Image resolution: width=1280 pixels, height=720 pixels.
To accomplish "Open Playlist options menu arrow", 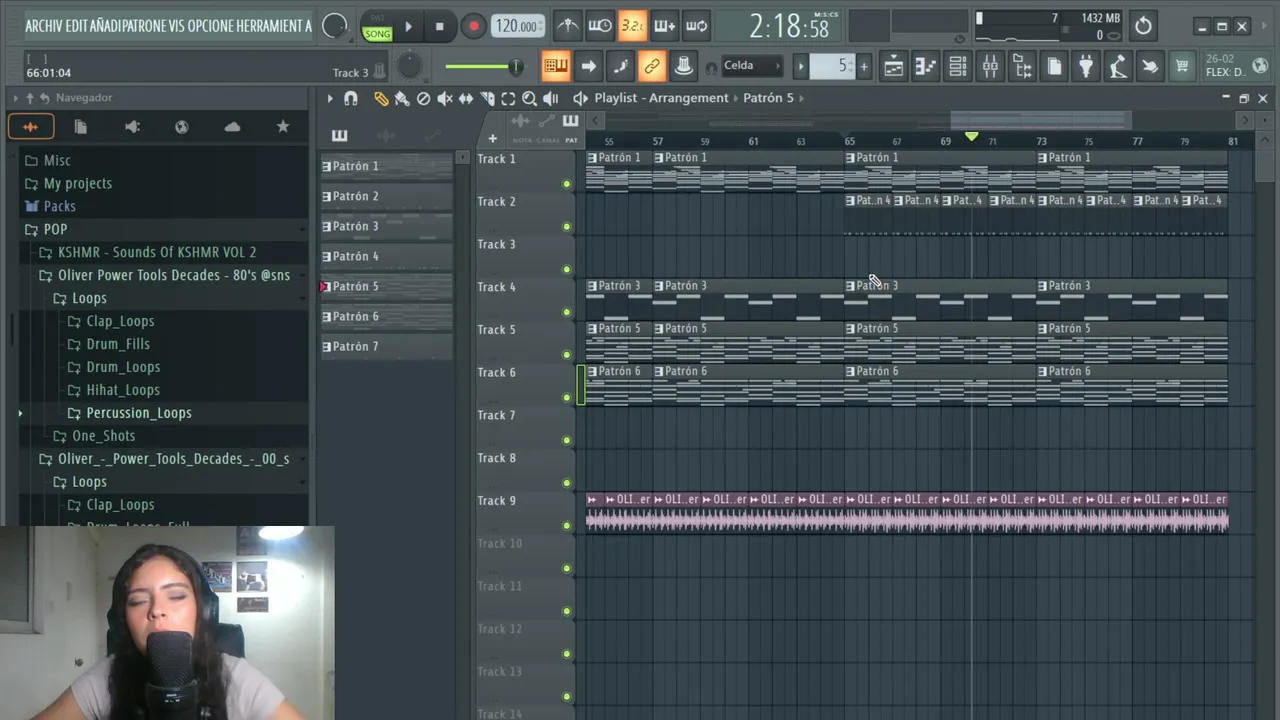I will 329,98.
